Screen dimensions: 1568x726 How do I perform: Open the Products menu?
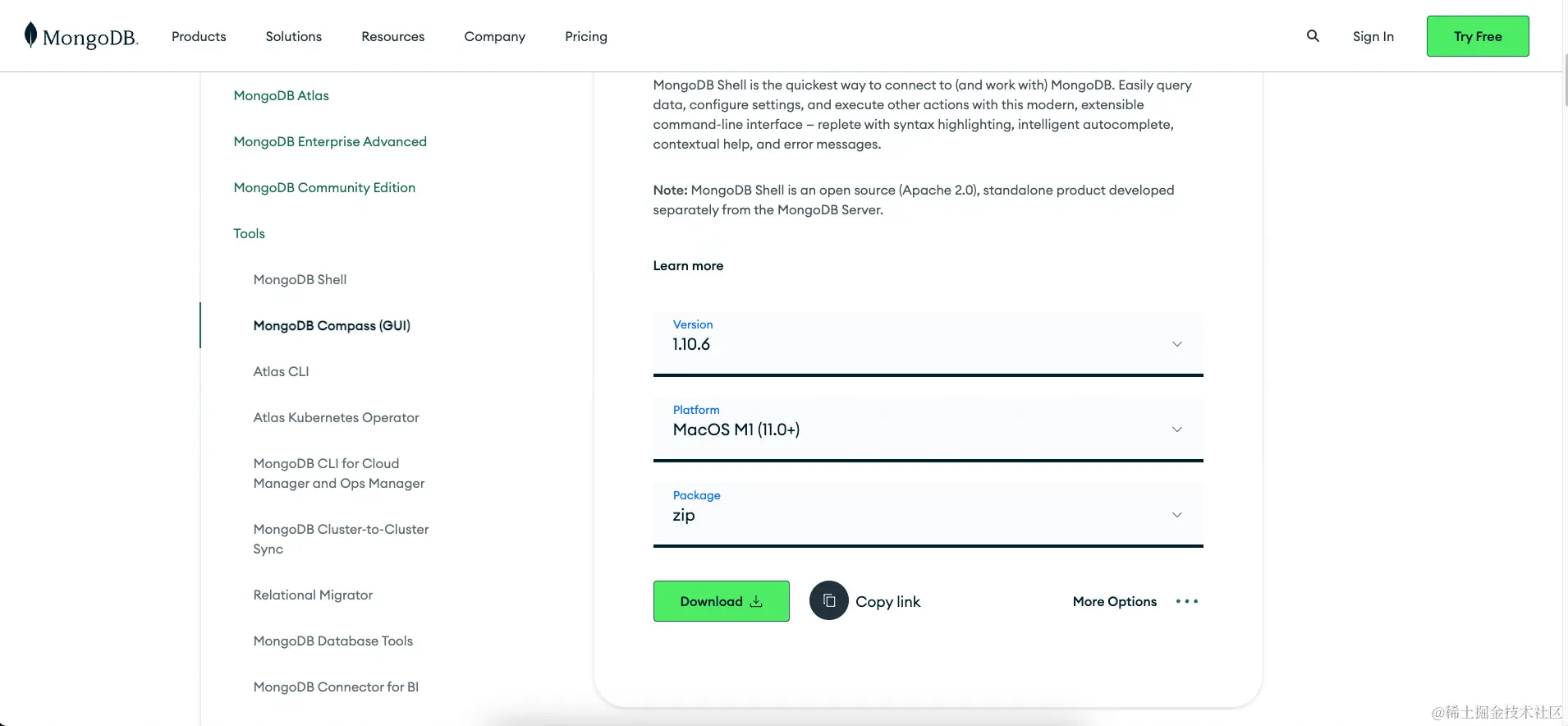[x=198, y=36]
